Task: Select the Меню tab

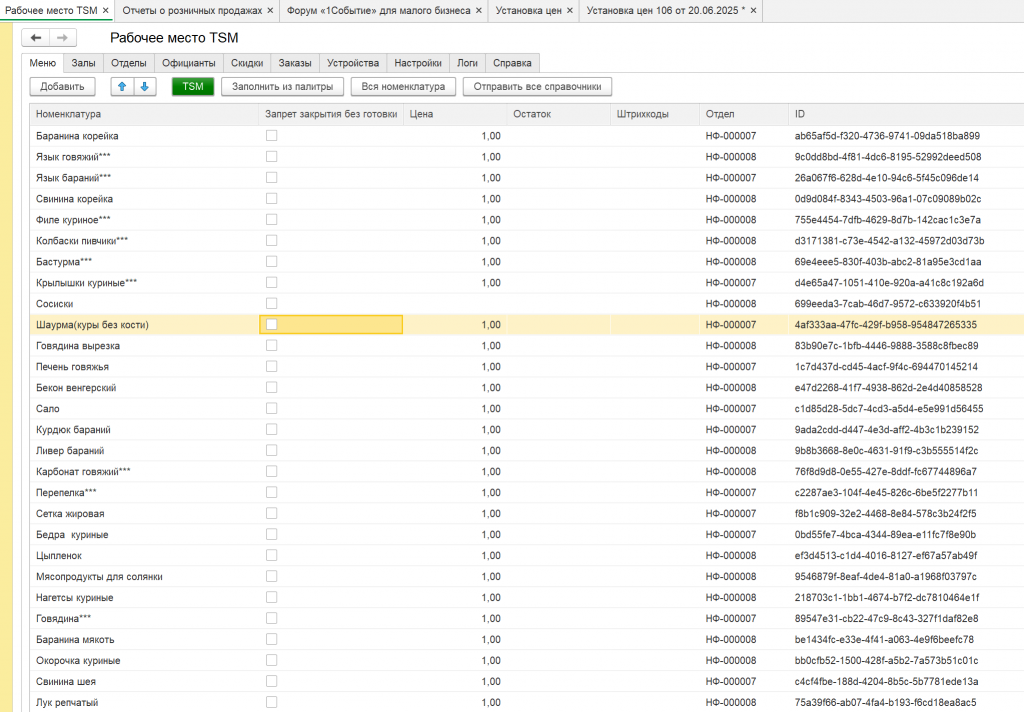Action: tap(42, 63)
